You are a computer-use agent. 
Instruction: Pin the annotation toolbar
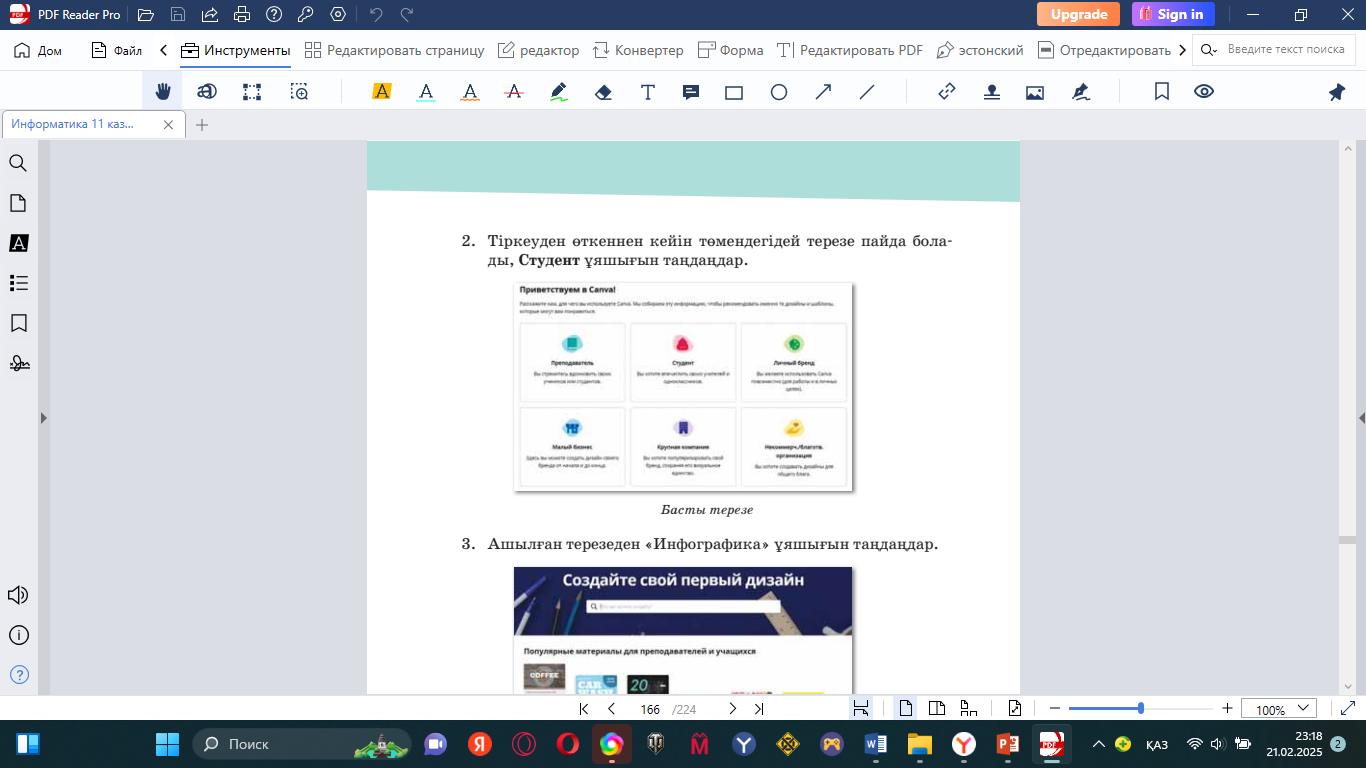point(1337,92)
